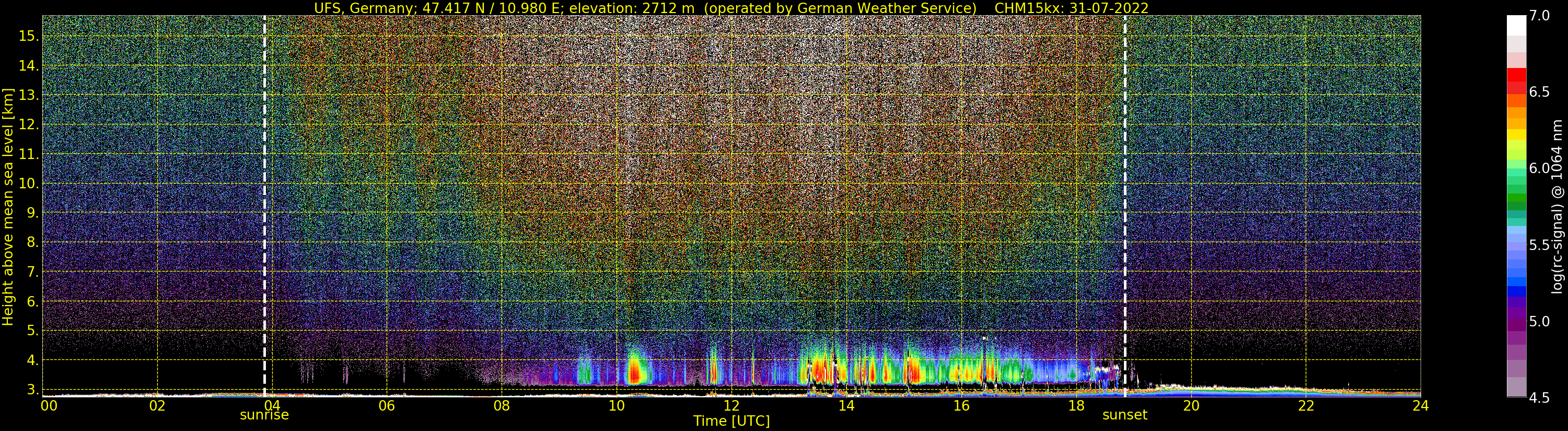Click the '13.' height tick label
Viewport: 1568px width, 431px height.
pos(28,95)
